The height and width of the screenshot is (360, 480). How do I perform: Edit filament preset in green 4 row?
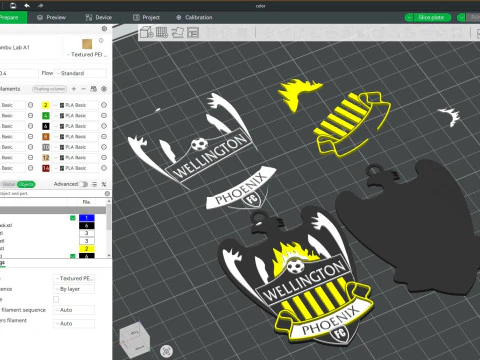(x=104, y=116)
